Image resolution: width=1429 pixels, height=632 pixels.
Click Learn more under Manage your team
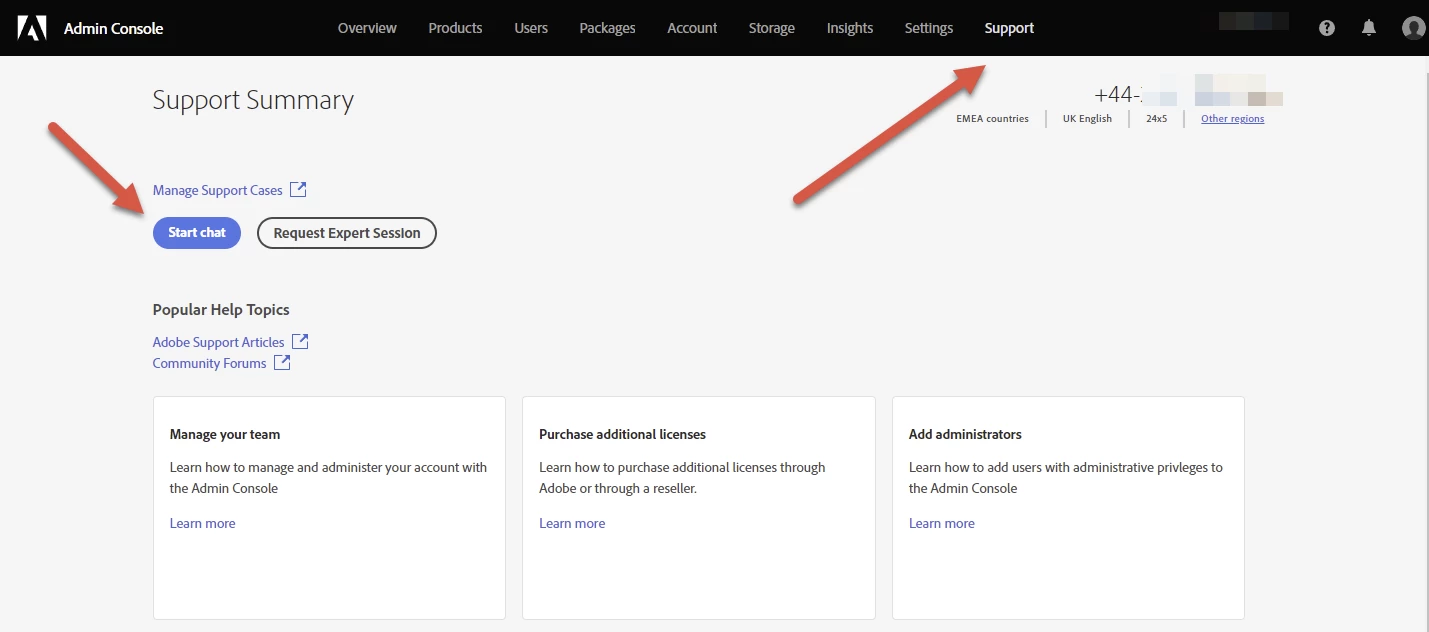203,523
